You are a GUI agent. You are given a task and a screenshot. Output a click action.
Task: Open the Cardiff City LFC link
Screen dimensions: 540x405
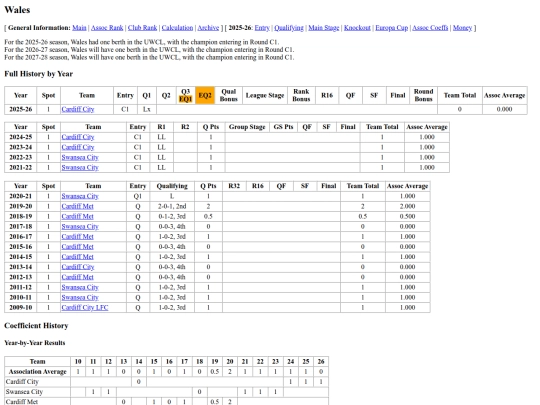(85, 308)
